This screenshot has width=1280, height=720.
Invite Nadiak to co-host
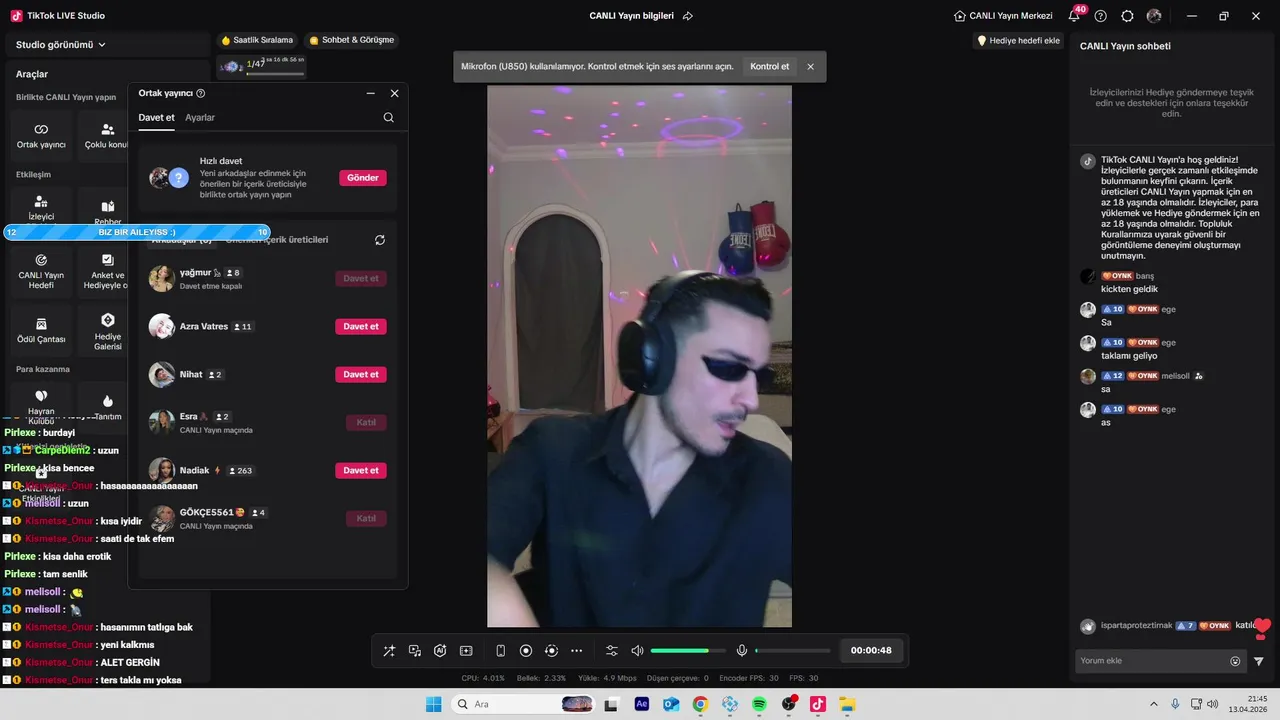361,470
